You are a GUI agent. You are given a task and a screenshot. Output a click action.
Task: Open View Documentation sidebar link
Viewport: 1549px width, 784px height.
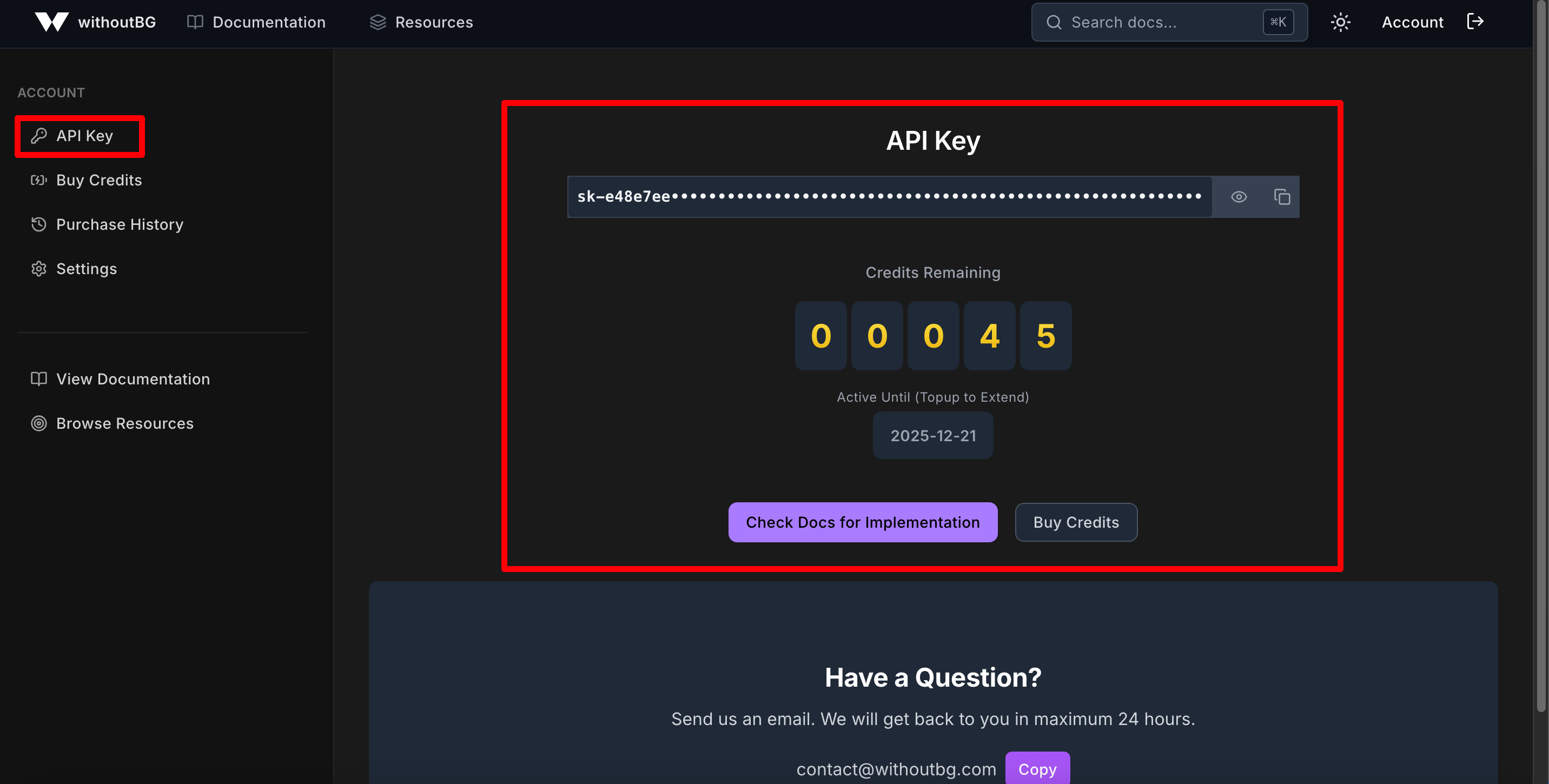point(133,379)
